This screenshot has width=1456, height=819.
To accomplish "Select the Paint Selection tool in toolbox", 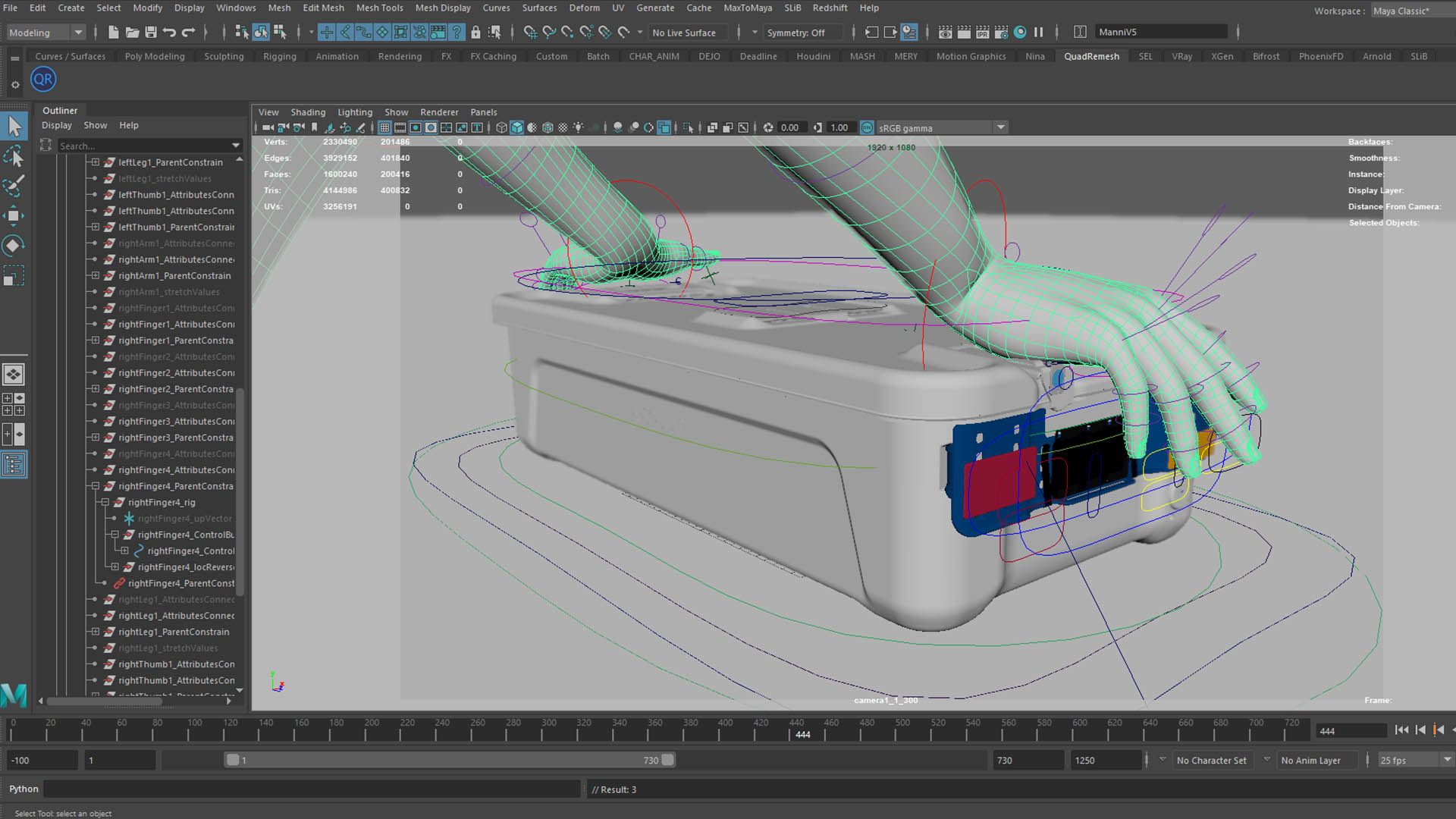I will (x=14, y=185).
